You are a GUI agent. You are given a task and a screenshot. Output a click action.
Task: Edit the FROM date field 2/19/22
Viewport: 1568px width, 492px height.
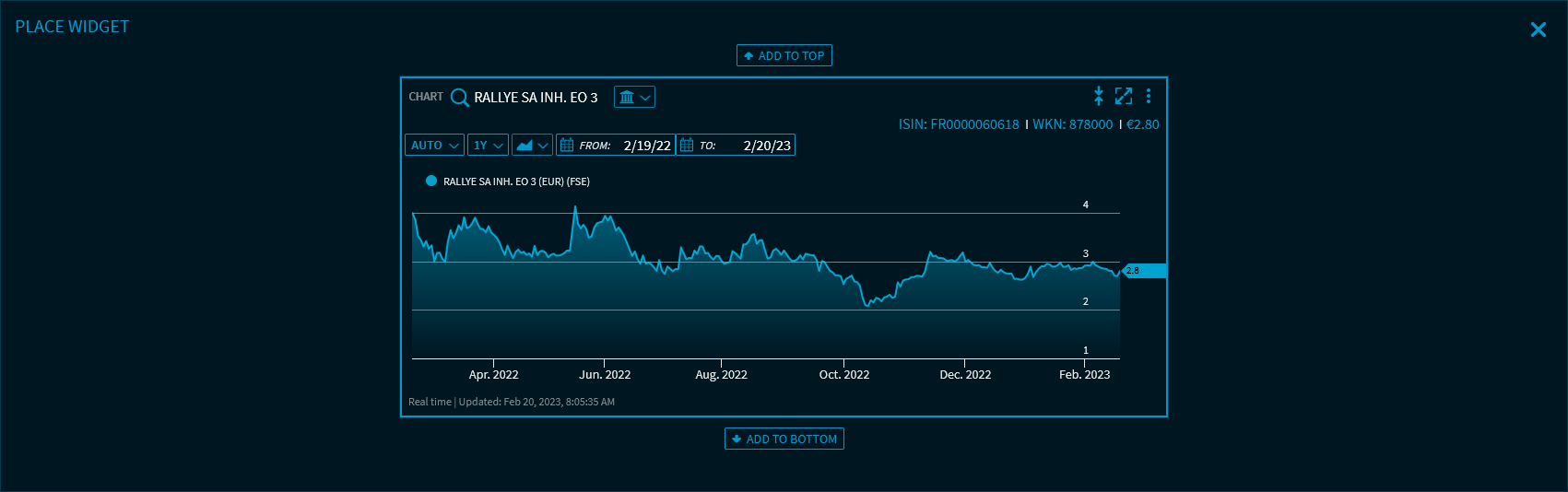[x=646, y=146]
